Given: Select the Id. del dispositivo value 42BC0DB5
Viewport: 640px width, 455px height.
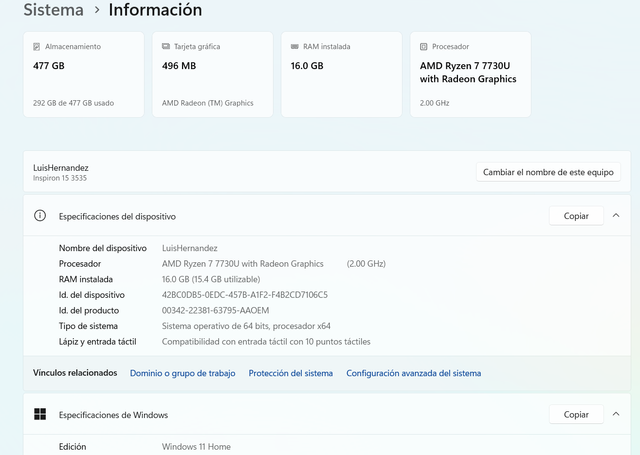Looking at the screenshot, I should 244,295.
